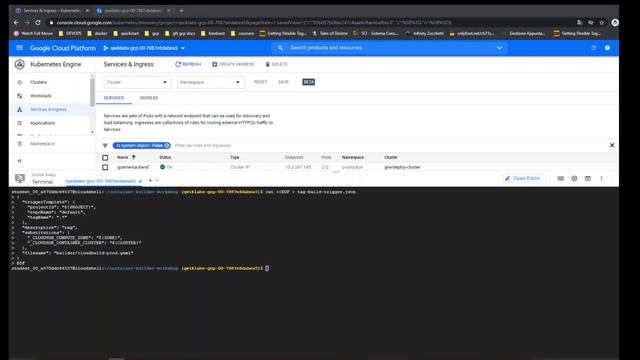Open the gceme-backend service link
Viewport: 640px width, 360px height.
[x=133, y=167]
